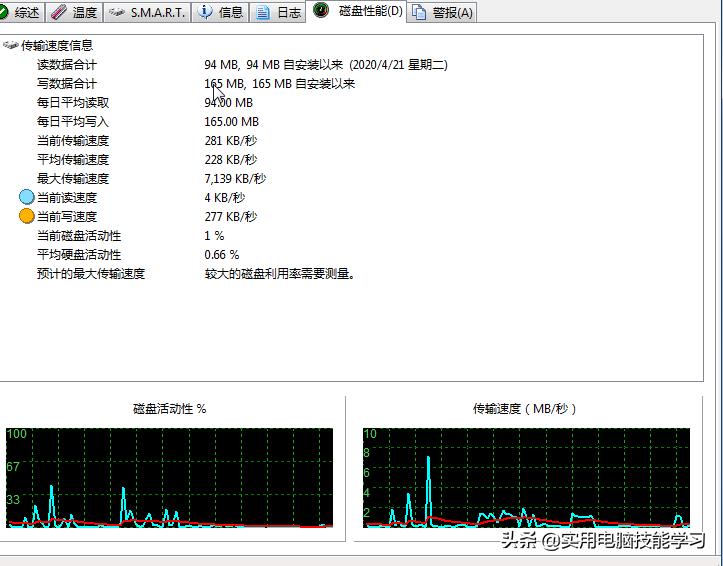
Task: Open the 警报(A) alerts tab
Action: coord(442,12)
